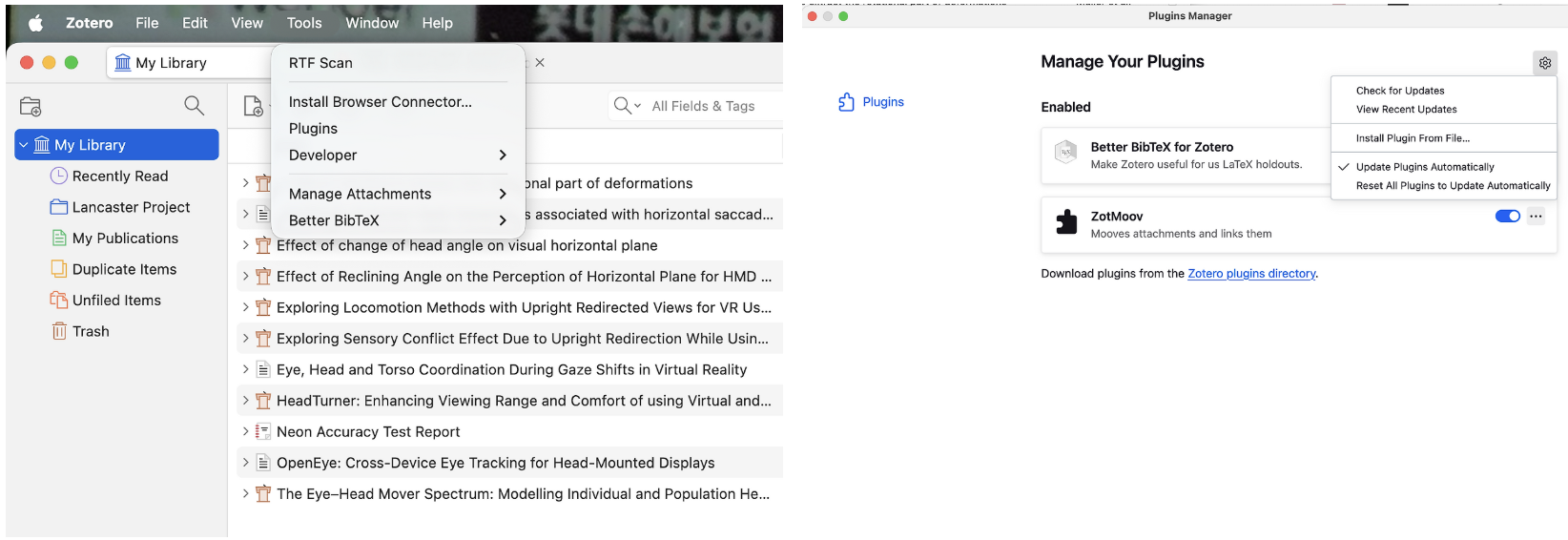
Task: Expand Exploring Sensory Conflict Effect item
Action: (245, 339)
